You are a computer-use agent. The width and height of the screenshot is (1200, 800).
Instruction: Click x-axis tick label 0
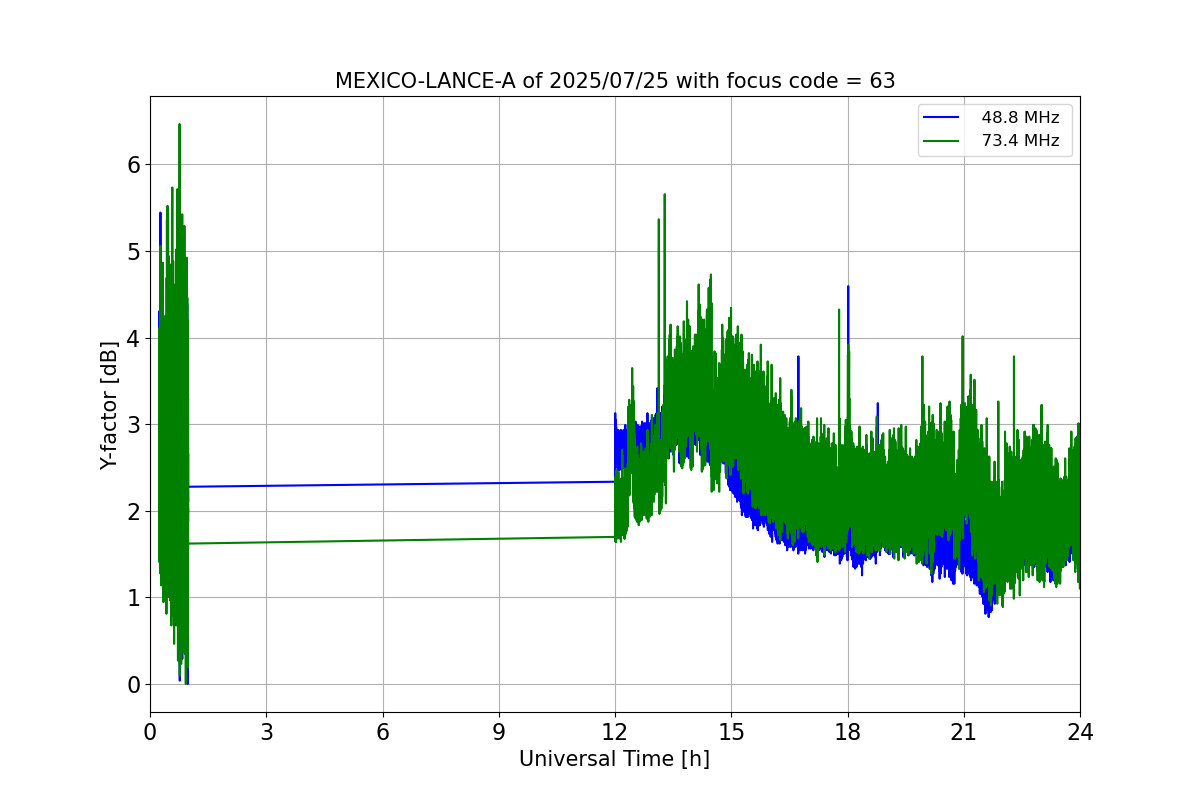(150, 732)
